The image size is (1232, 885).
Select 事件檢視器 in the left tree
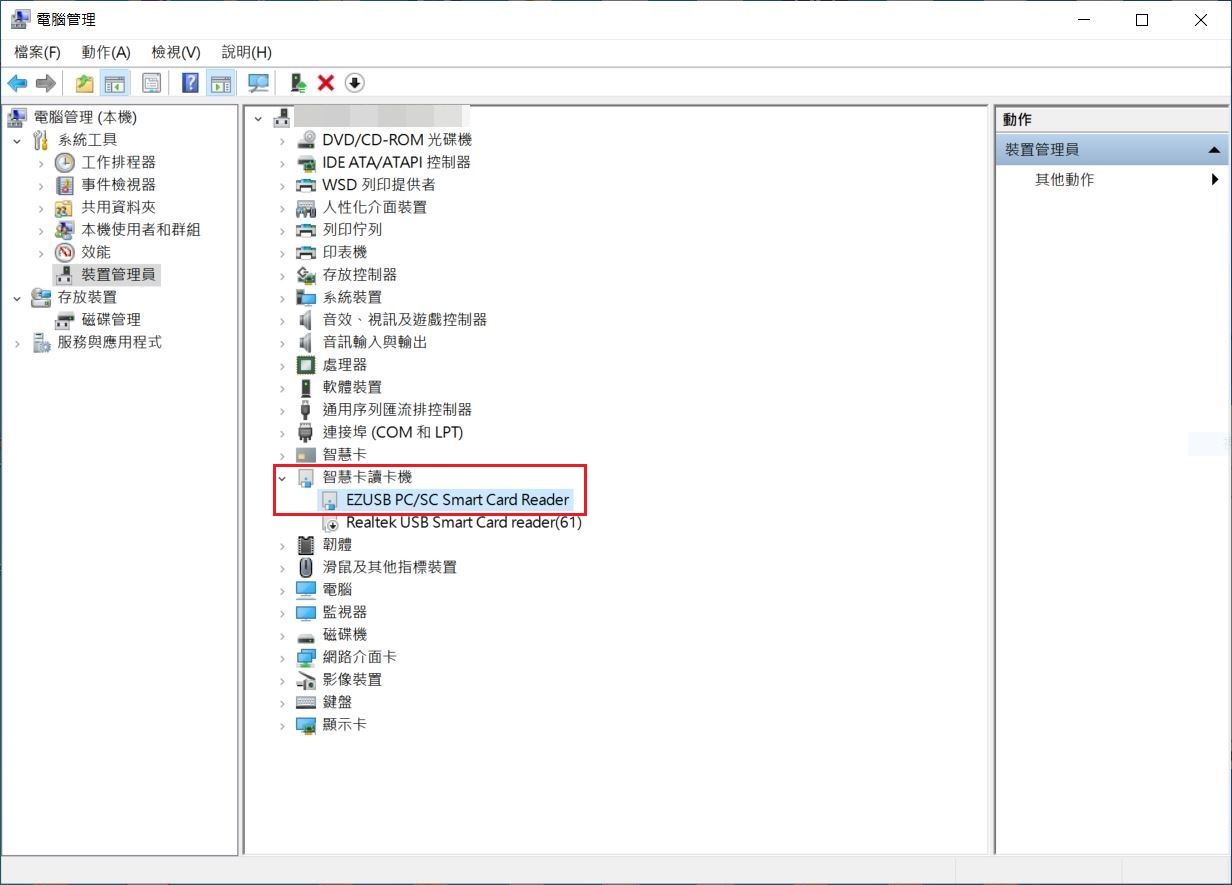coord(118,184)
